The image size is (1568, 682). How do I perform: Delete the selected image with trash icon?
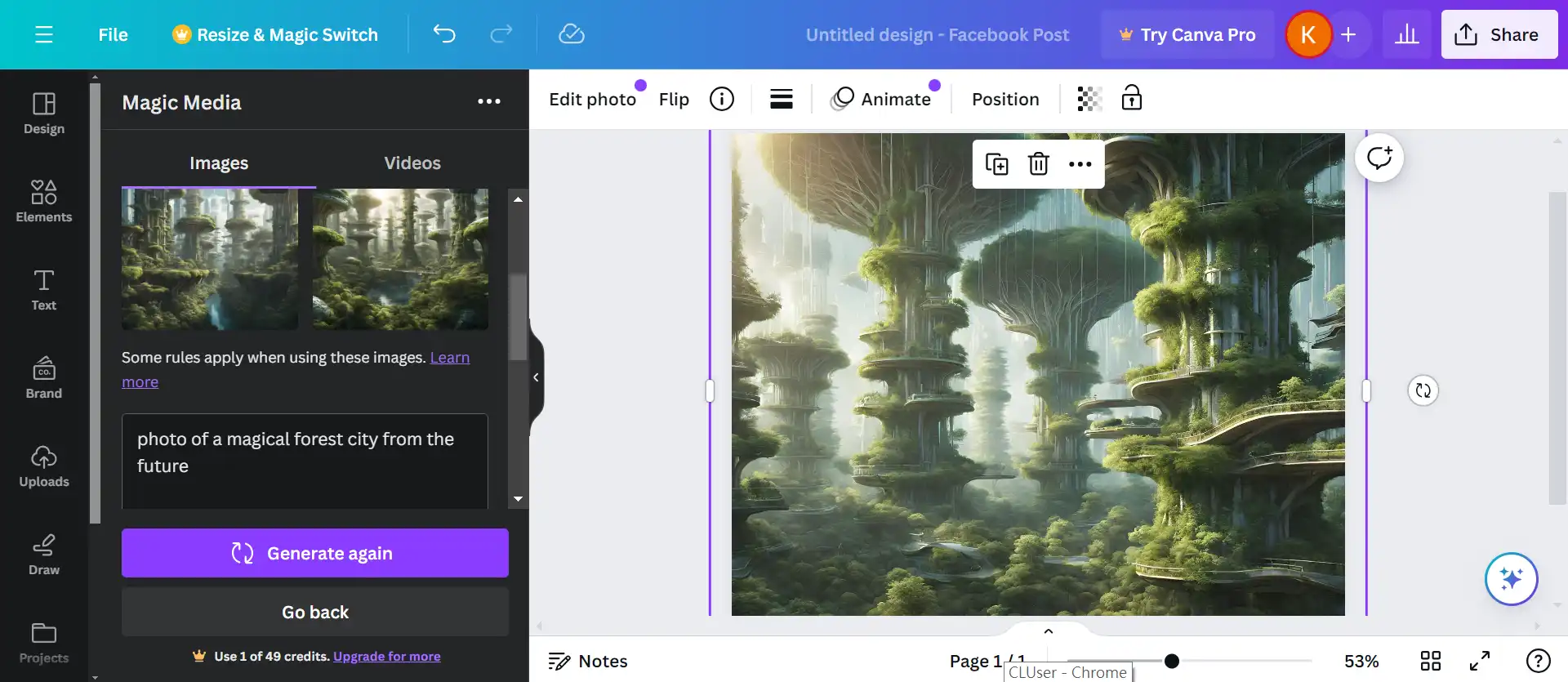[x=1038, y=164]
